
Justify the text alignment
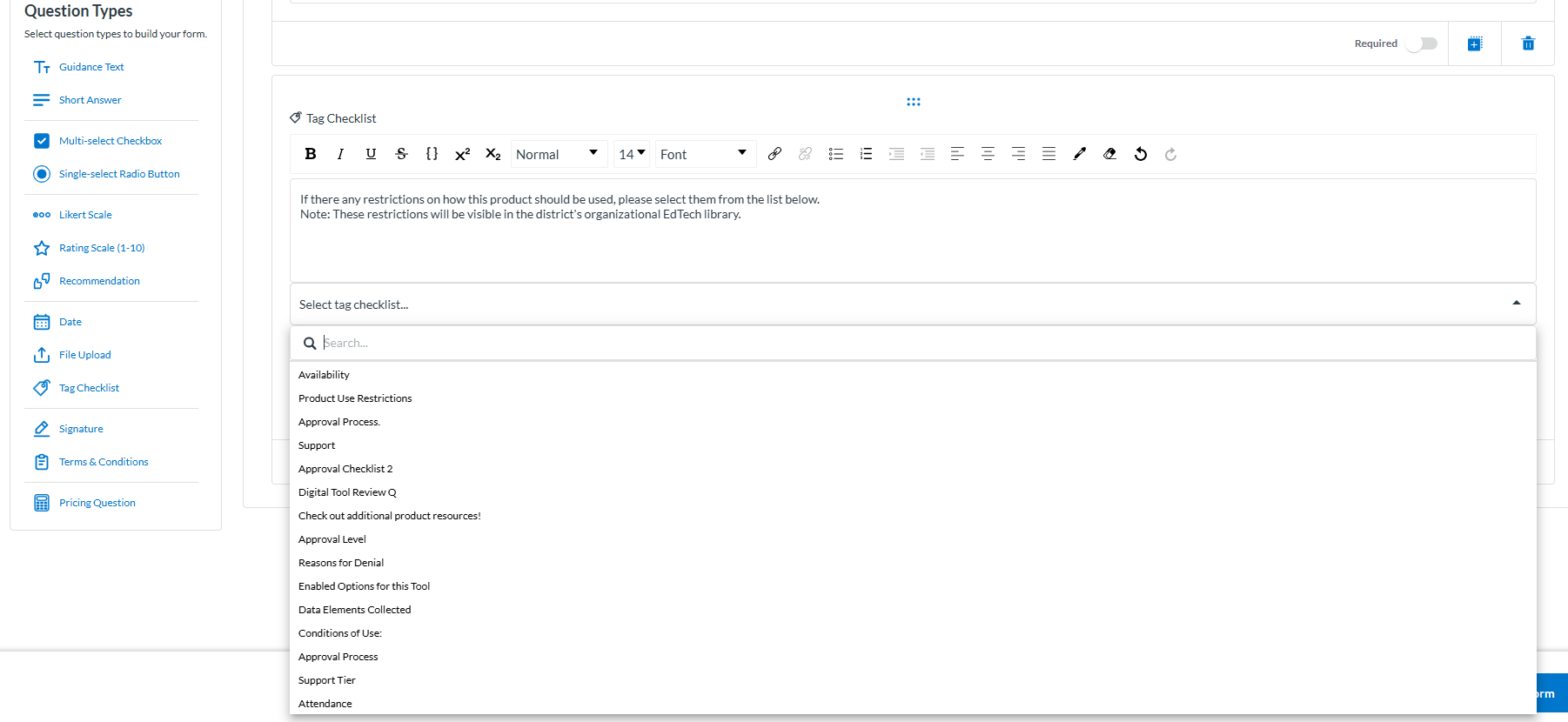pyautogui.click(x=1049, y=154)
